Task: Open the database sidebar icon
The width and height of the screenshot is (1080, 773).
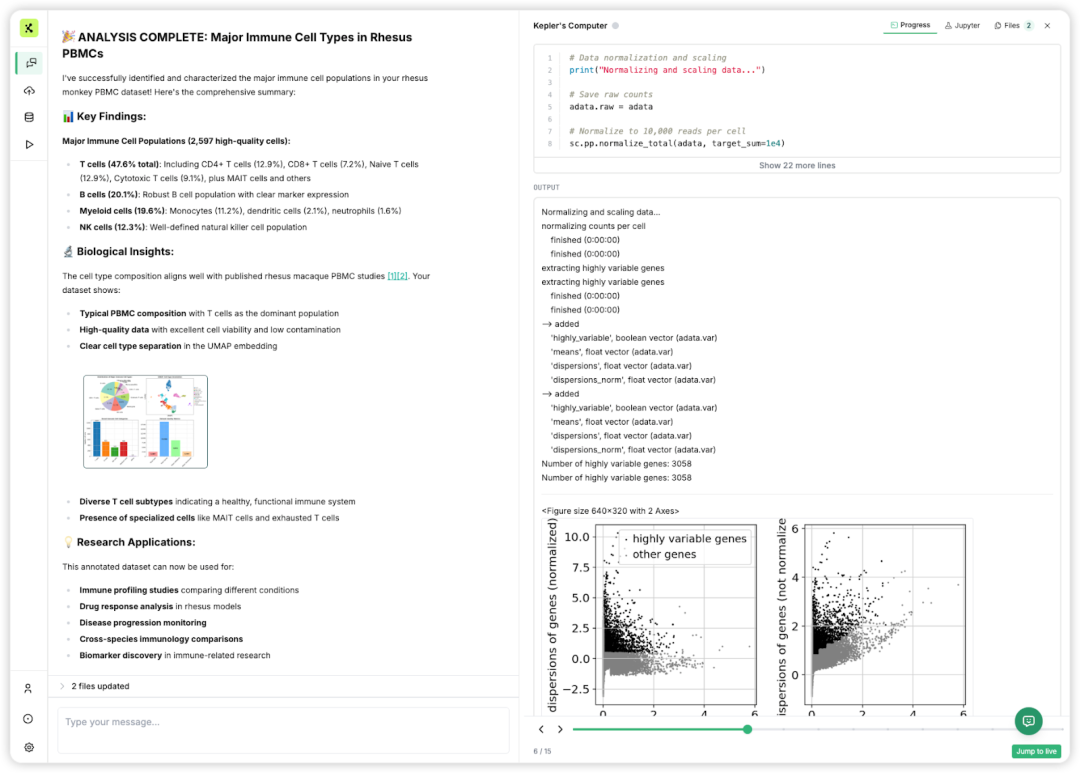Action: coord(29,117)
